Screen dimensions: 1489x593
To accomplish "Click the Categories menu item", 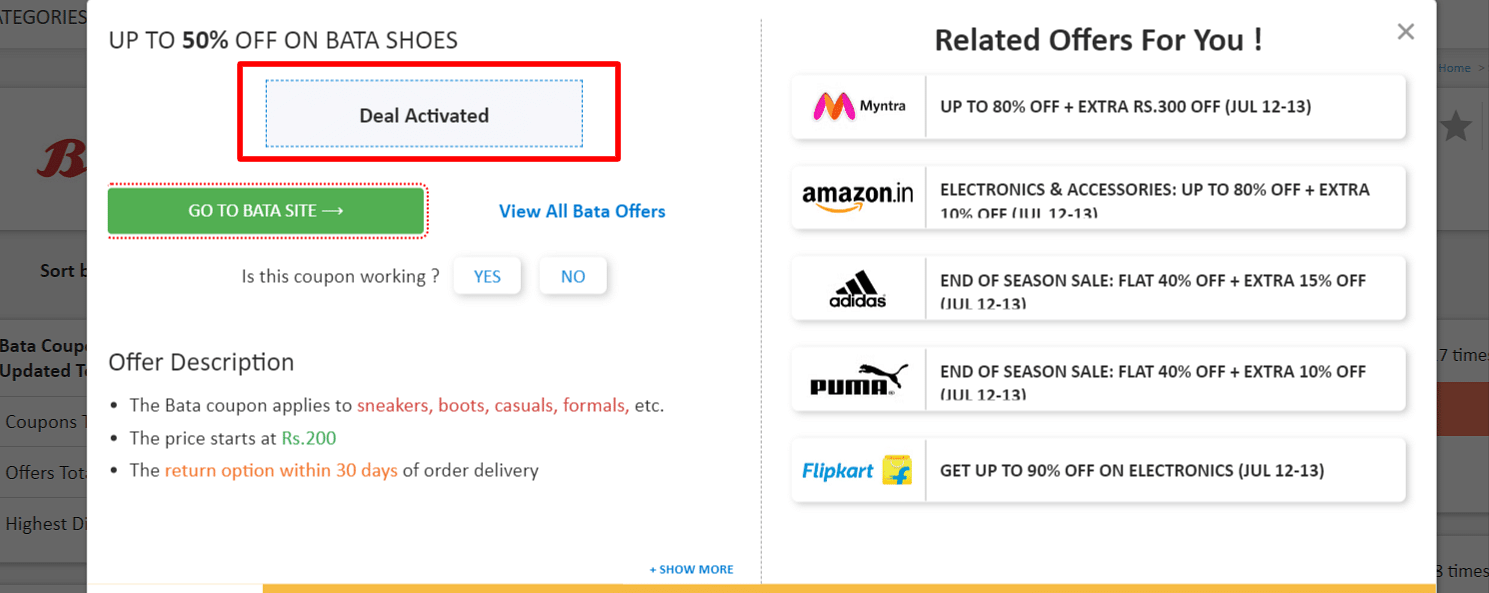I will [x=43, y=17].
